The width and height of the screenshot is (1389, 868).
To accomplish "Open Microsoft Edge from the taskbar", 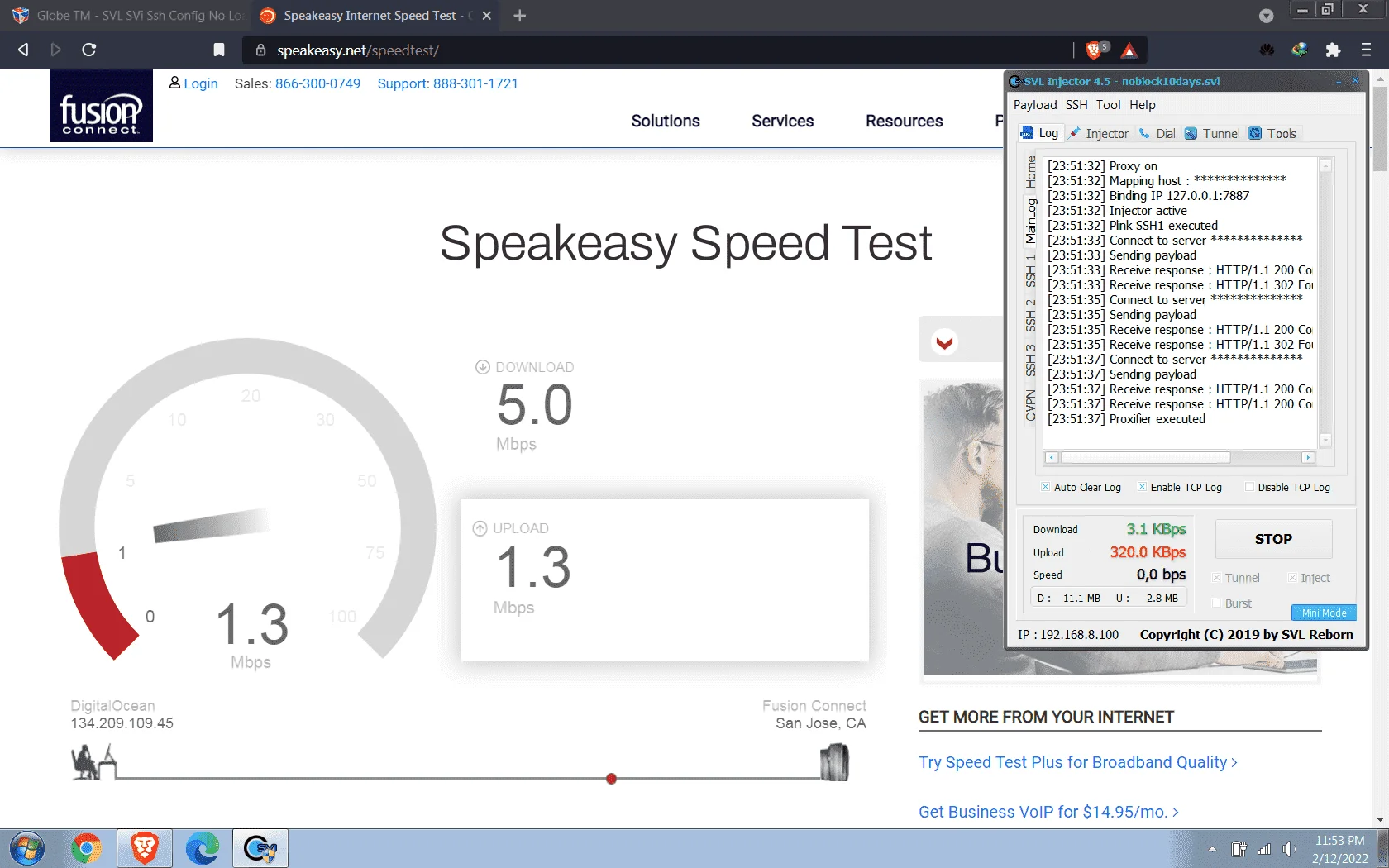I will tap(203, 849).
